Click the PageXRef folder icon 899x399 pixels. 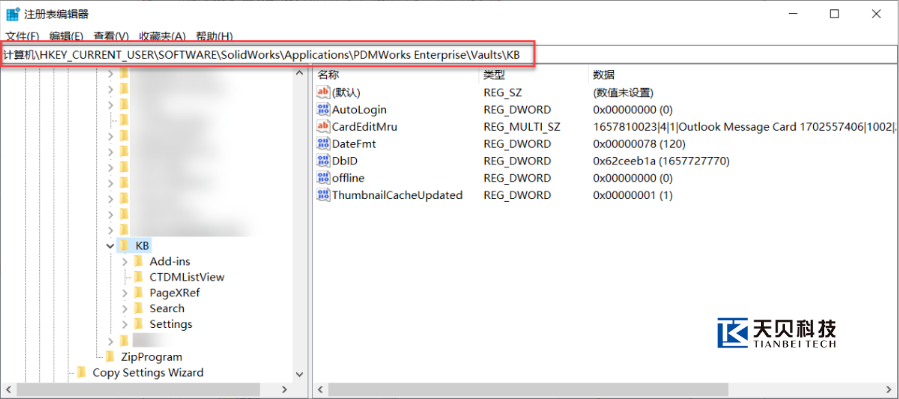coord(138,293)
